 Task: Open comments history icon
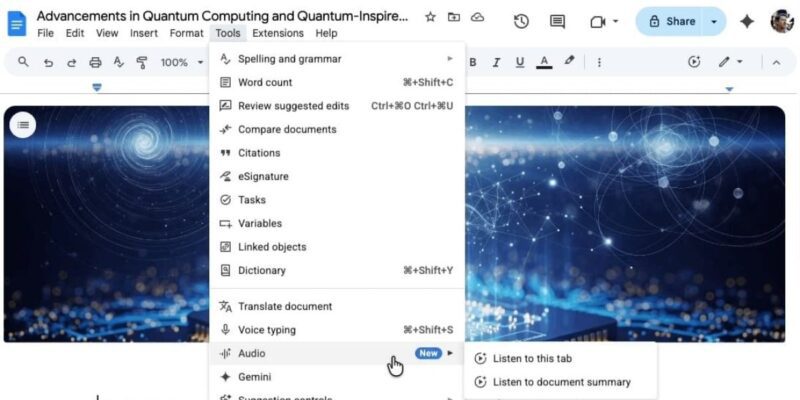pos(557,21)
